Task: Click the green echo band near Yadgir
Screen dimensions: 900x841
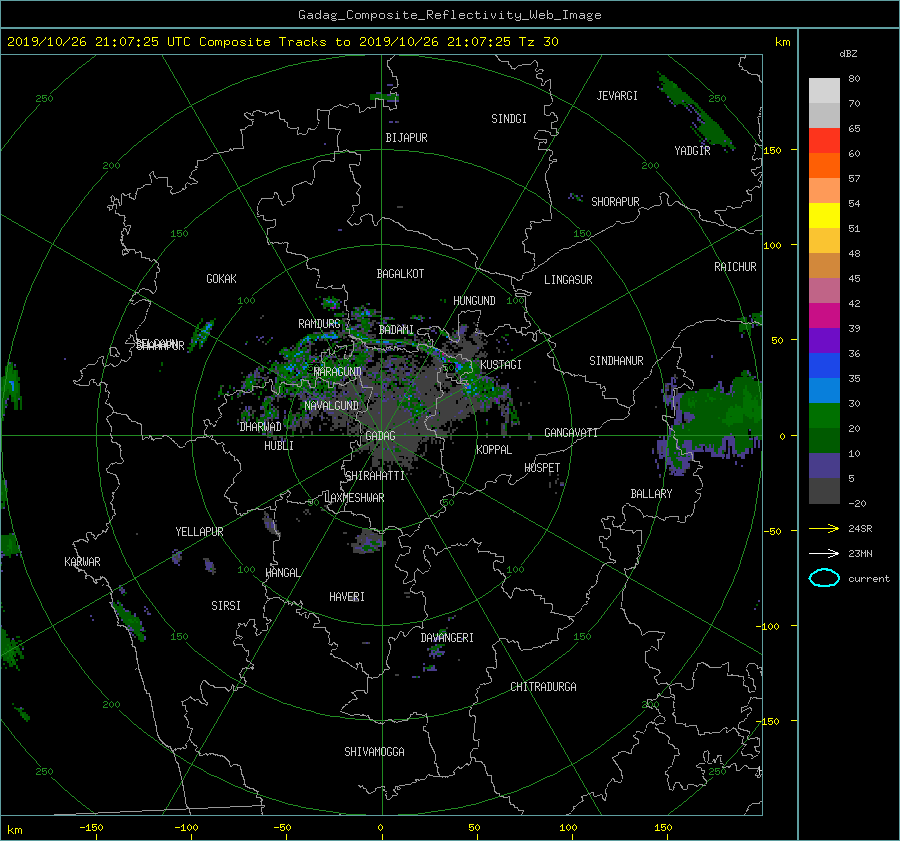Action: pos(695,112)
